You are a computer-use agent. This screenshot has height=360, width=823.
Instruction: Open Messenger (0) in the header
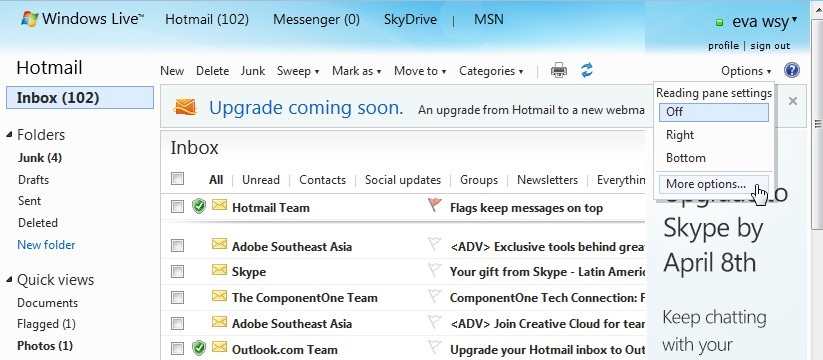coord(316,19)
